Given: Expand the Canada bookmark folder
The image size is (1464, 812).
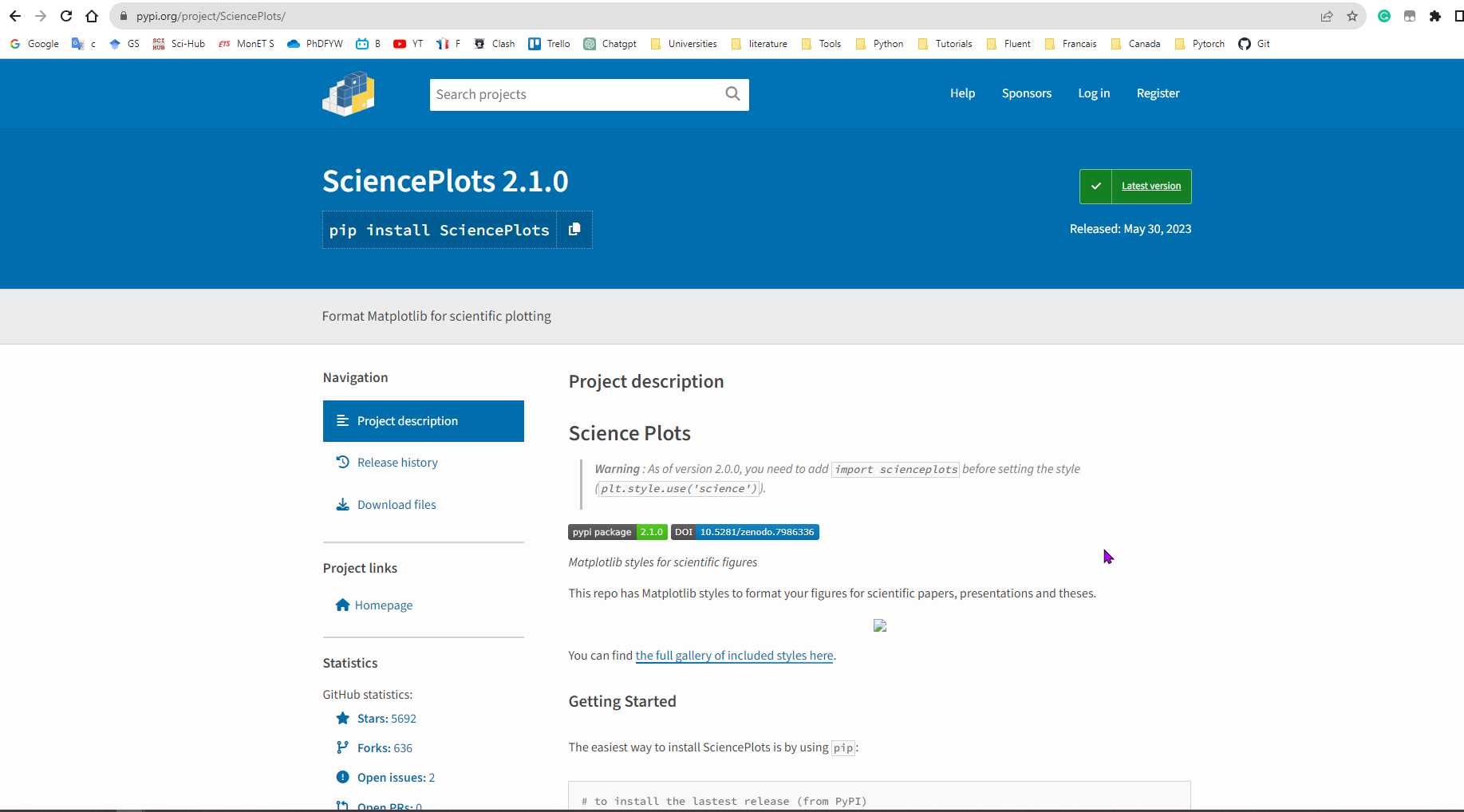Looking at the screenshot, I should (1136, 44).
